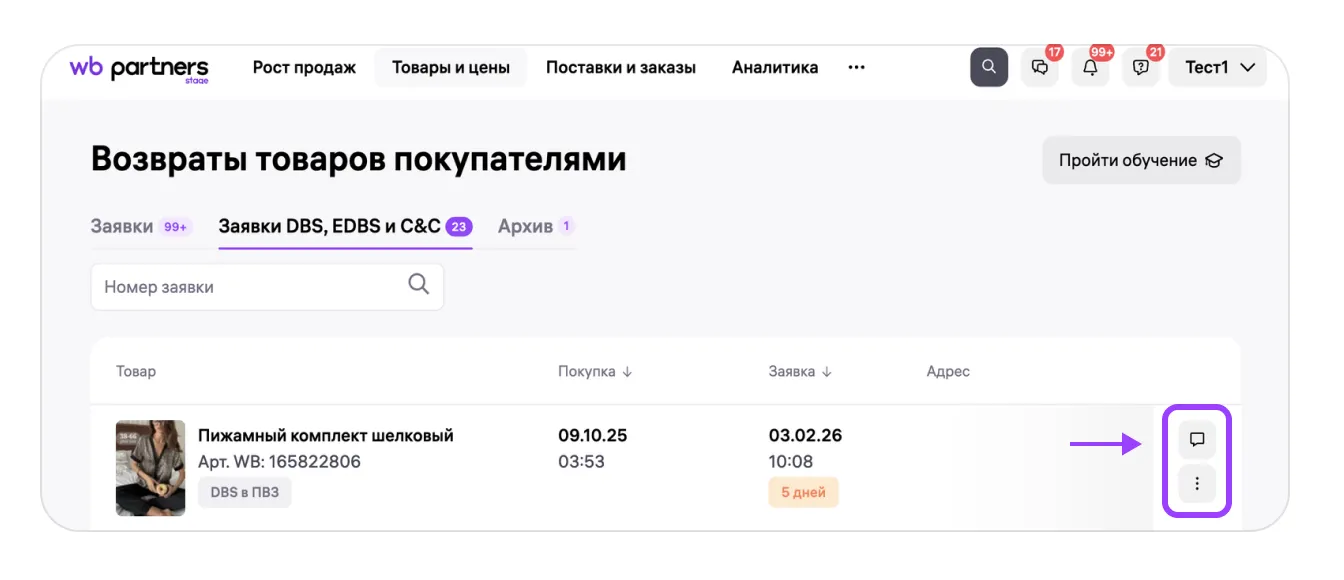1344x580 pixels.
Task: Sort by Покупка column
Action: pos(595,371)
